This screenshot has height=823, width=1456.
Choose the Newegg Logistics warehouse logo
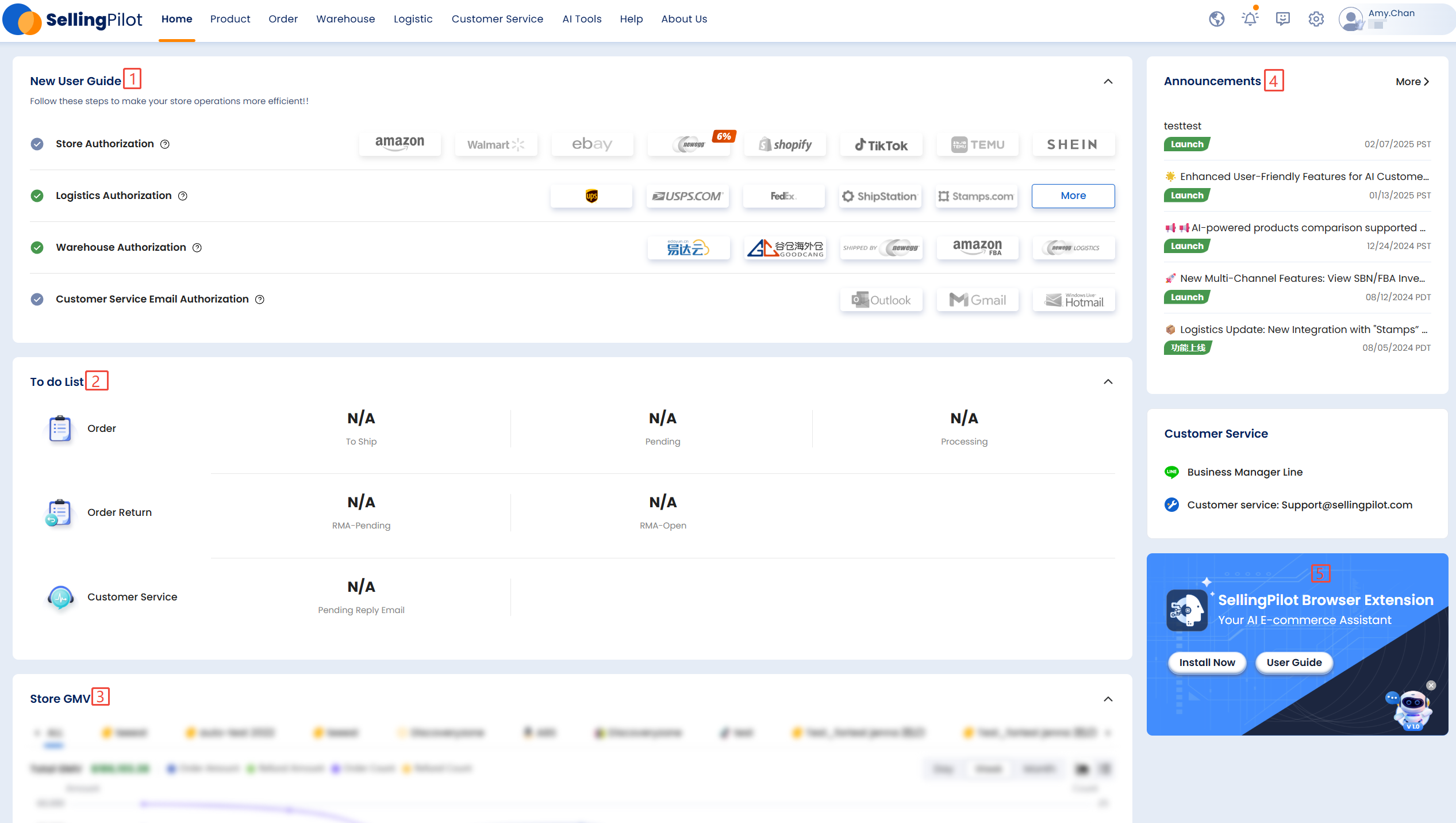coord(1074,248)
